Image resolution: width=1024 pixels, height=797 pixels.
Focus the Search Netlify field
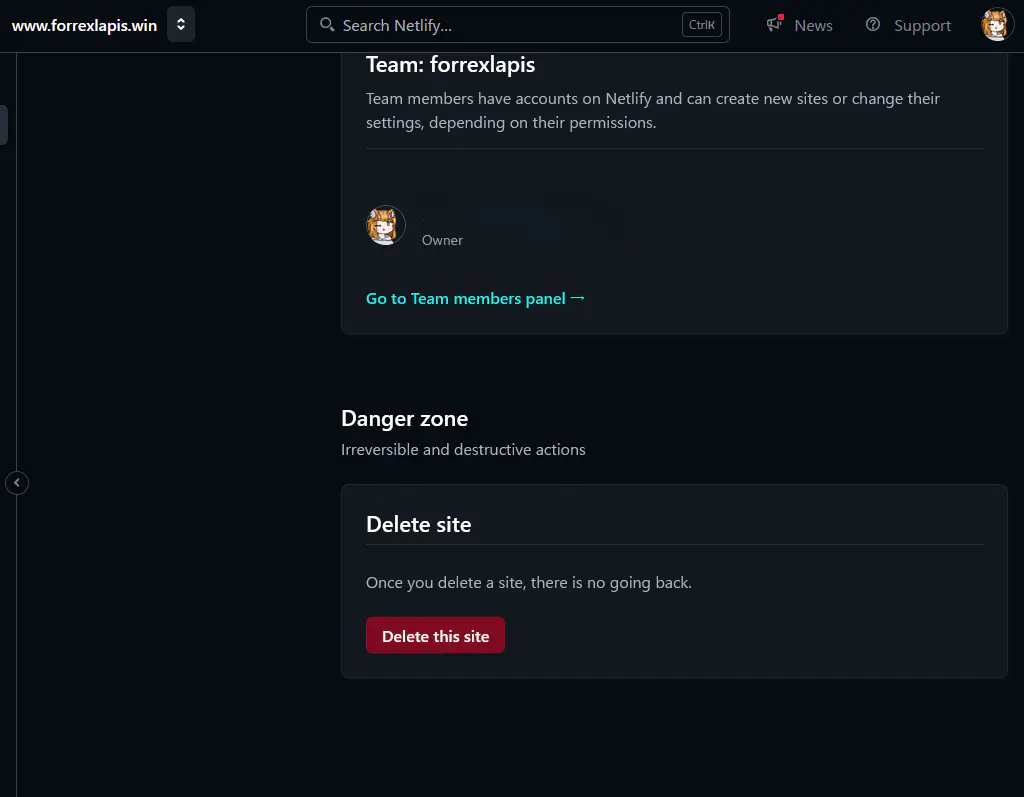(x=500, y=25)
